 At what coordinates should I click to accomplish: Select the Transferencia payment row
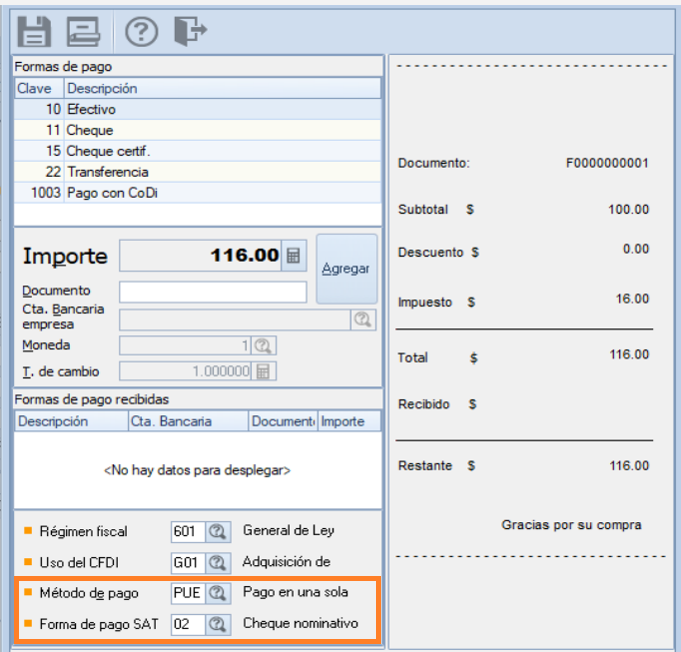198,172
